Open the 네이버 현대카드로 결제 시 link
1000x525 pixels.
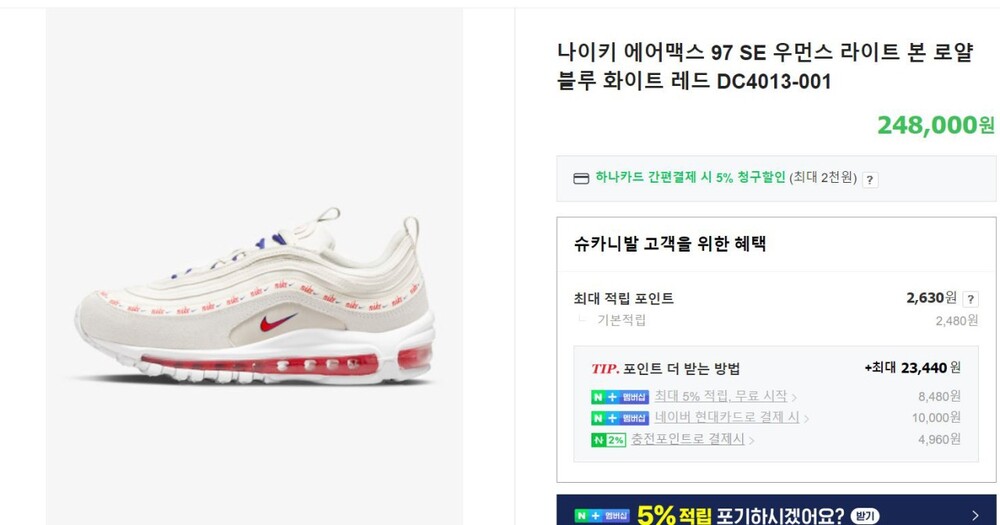(x=727, y=418)
